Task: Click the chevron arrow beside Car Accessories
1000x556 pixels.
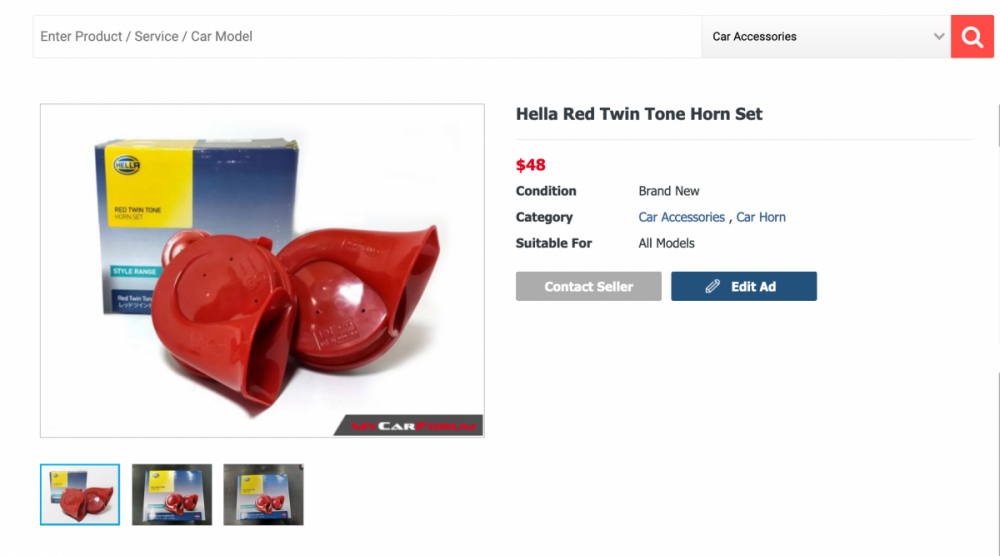Action: pyautogui.click(x=939, y=37)
